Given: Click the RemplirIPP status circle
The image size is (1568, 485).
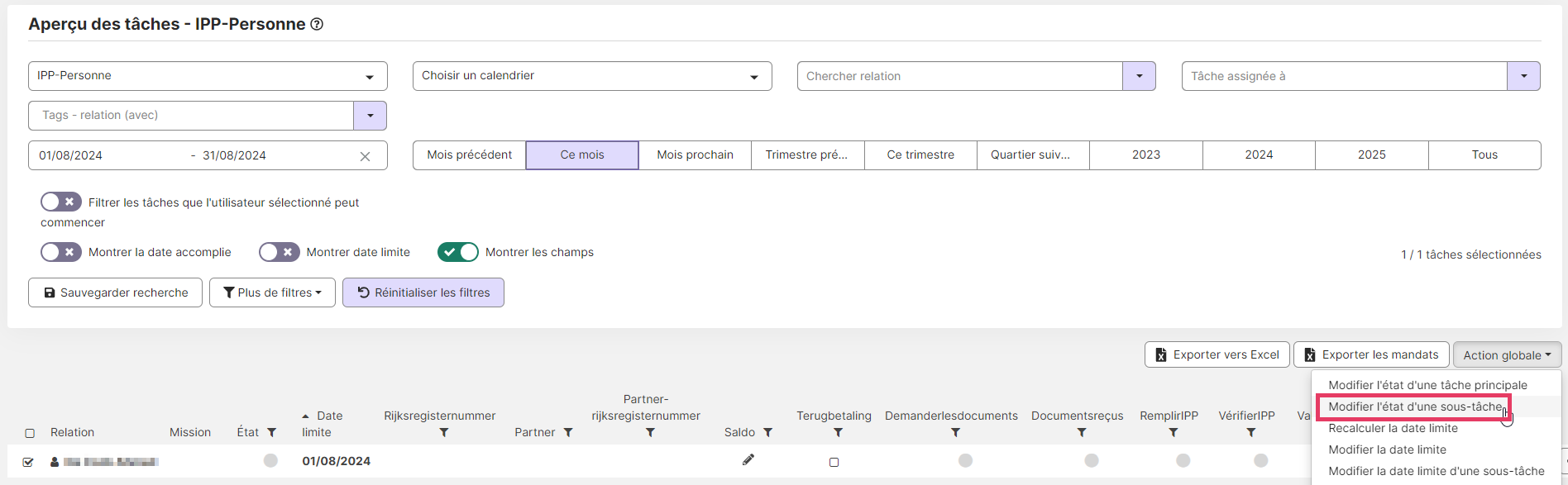Looking at the screenshot, I should 1183,460.
